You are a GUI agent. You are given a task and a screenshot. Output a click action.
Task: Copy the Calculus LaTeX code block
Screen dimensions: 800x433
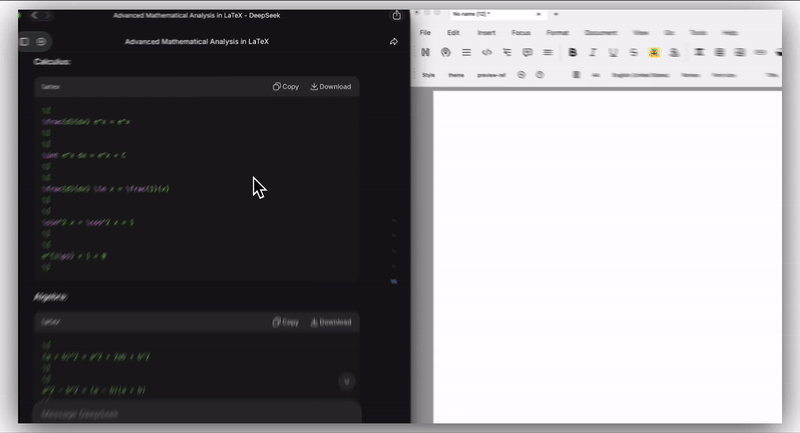286,87
